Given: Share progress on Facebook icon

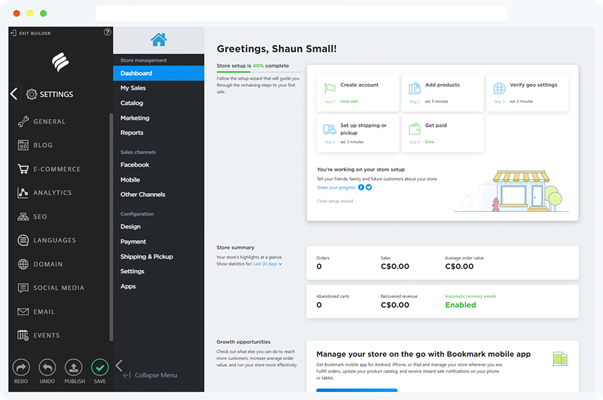Looking at the screenshot, I should [x=361, y=187].
